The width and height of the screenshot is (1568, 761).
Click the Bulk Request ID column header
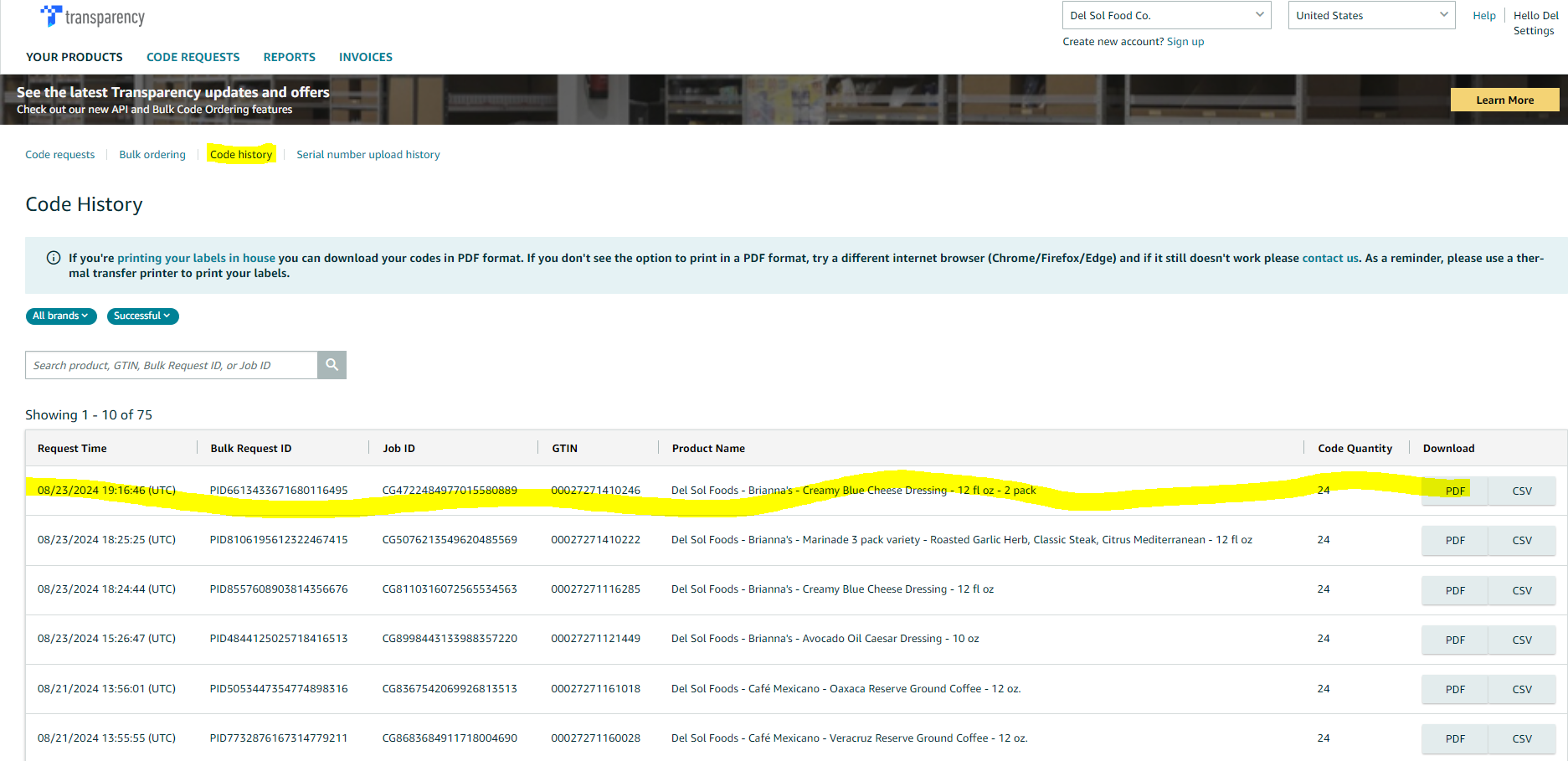point(251,448)
